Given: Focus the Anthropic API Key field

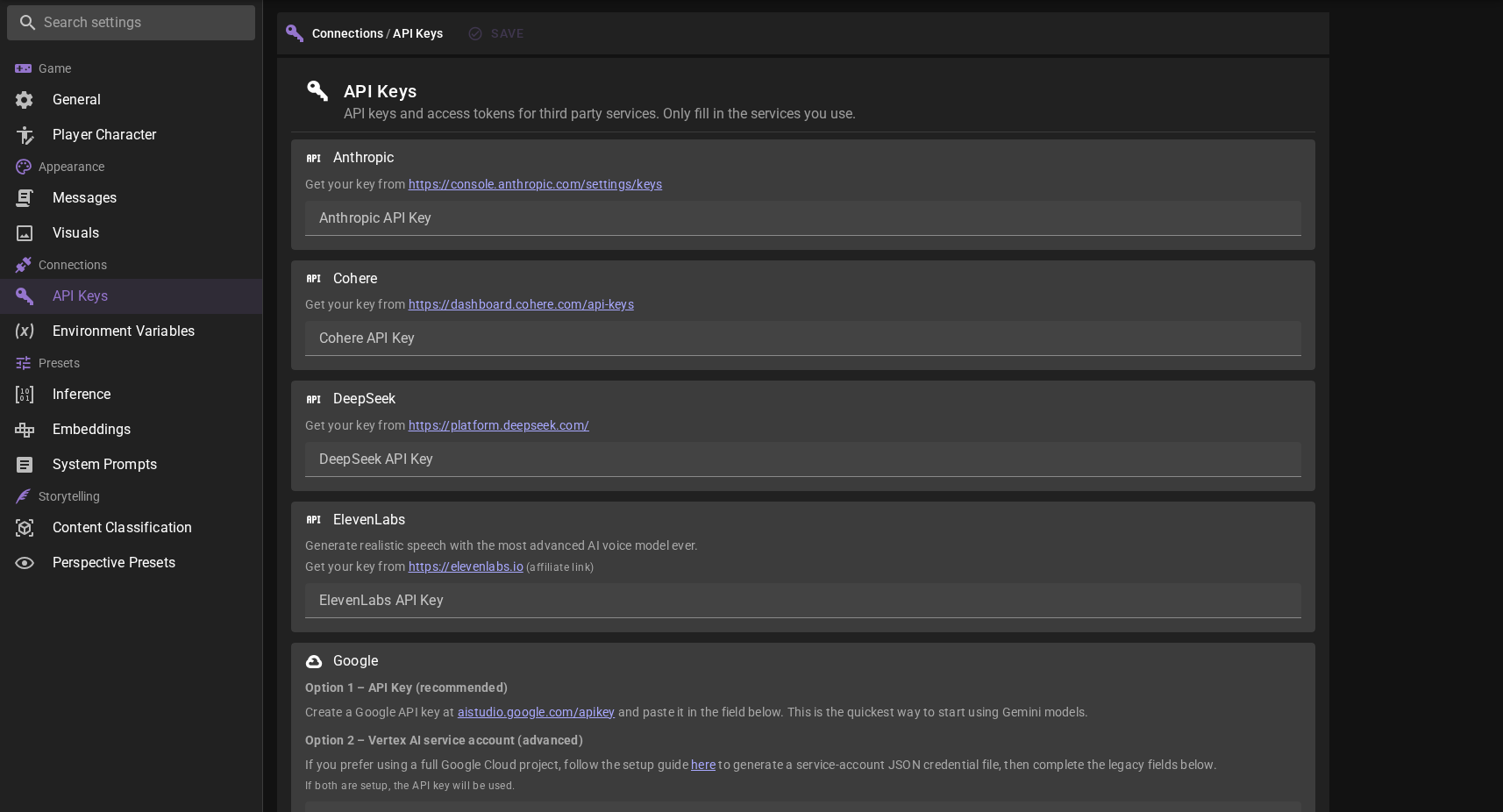Looking at the screenshot, I should click(x=803, y=218).
